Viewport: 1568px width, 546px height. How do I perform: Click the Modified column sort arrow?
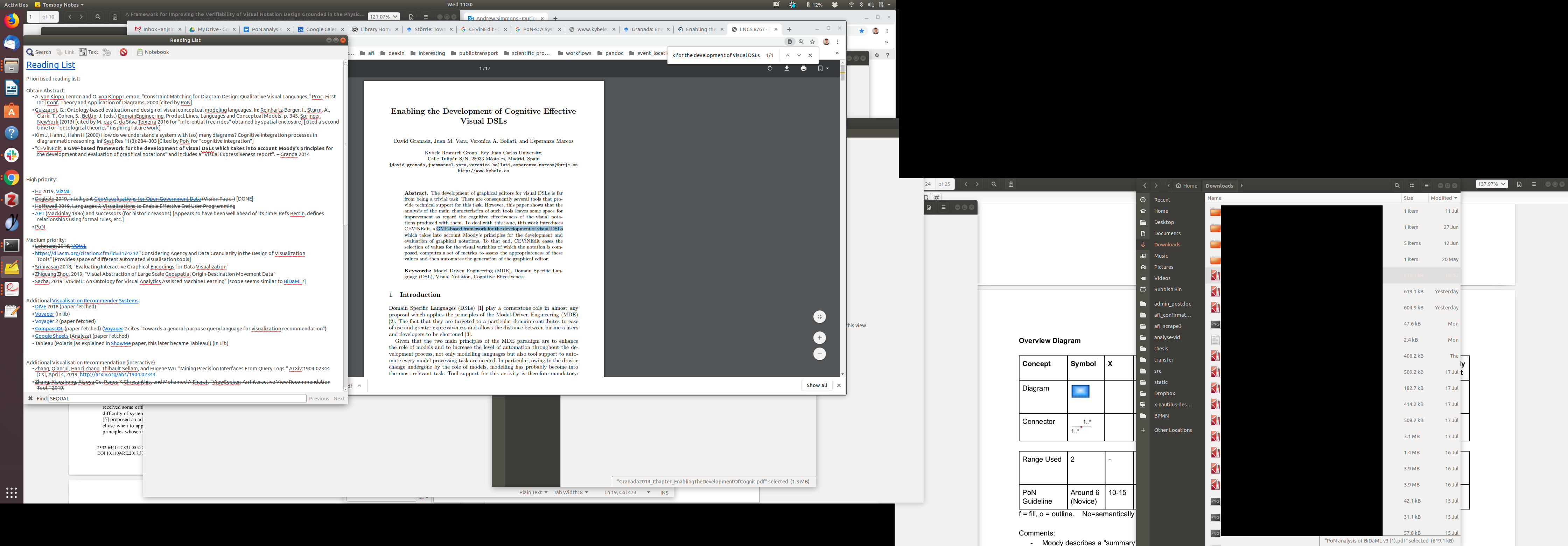(x=1455, y=198)
